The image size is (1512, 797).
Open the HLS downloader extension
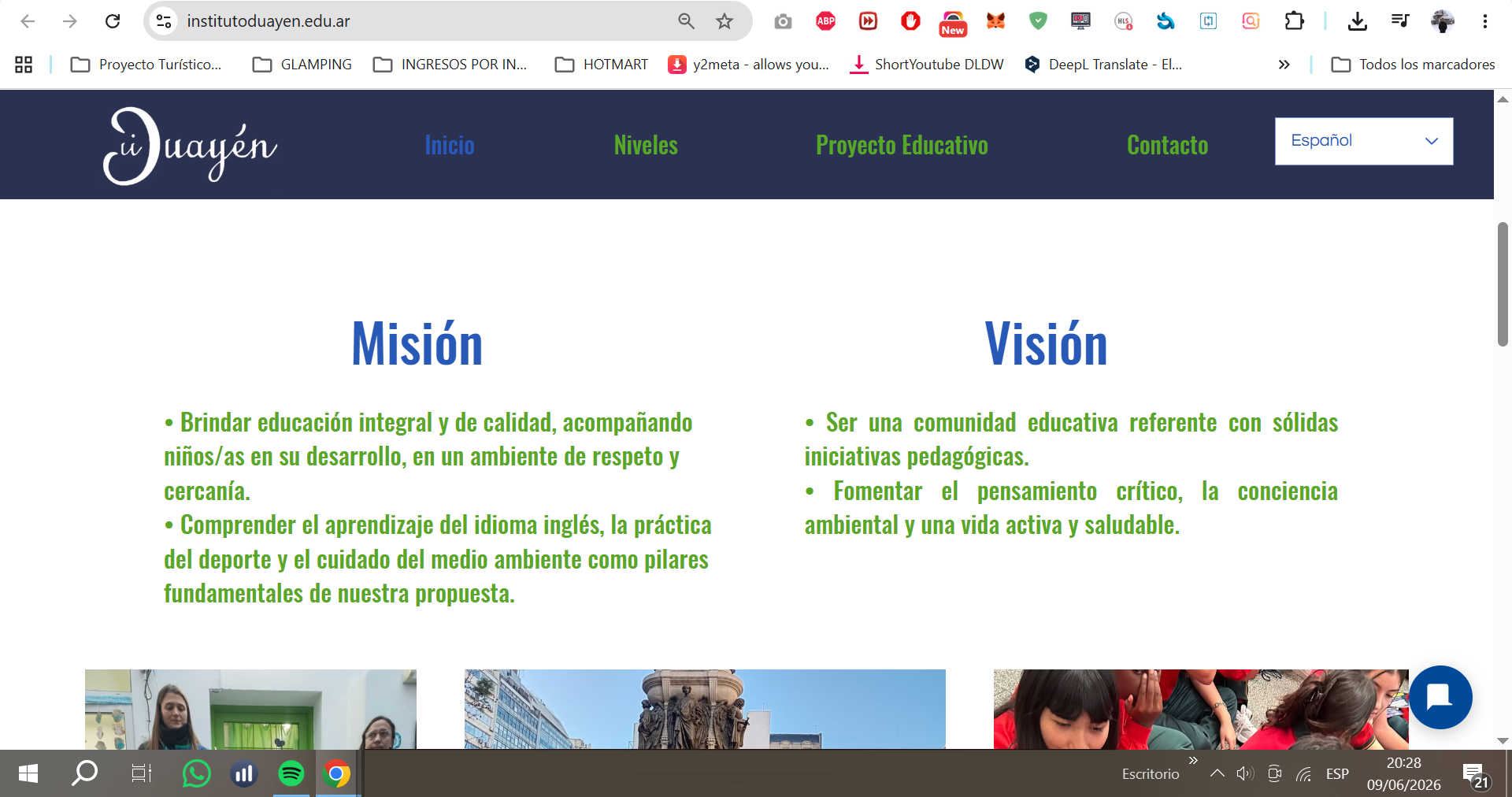(1123, 21)
